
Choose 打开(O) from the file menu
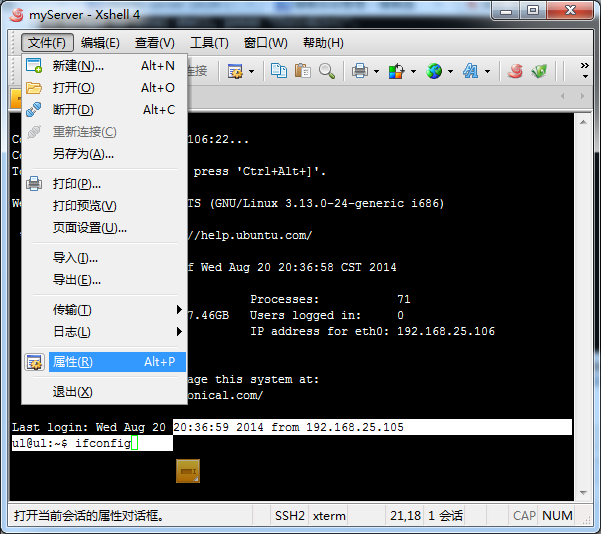pos(104,88)
